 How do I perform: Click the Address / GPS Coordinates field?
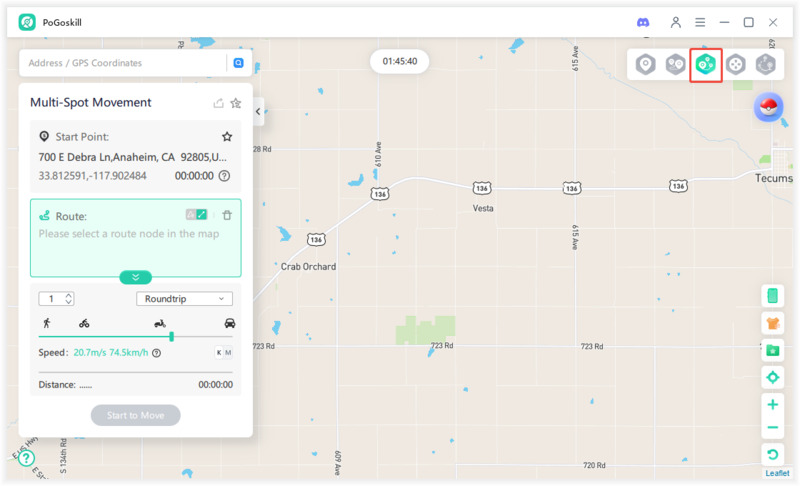click(122, 63)
